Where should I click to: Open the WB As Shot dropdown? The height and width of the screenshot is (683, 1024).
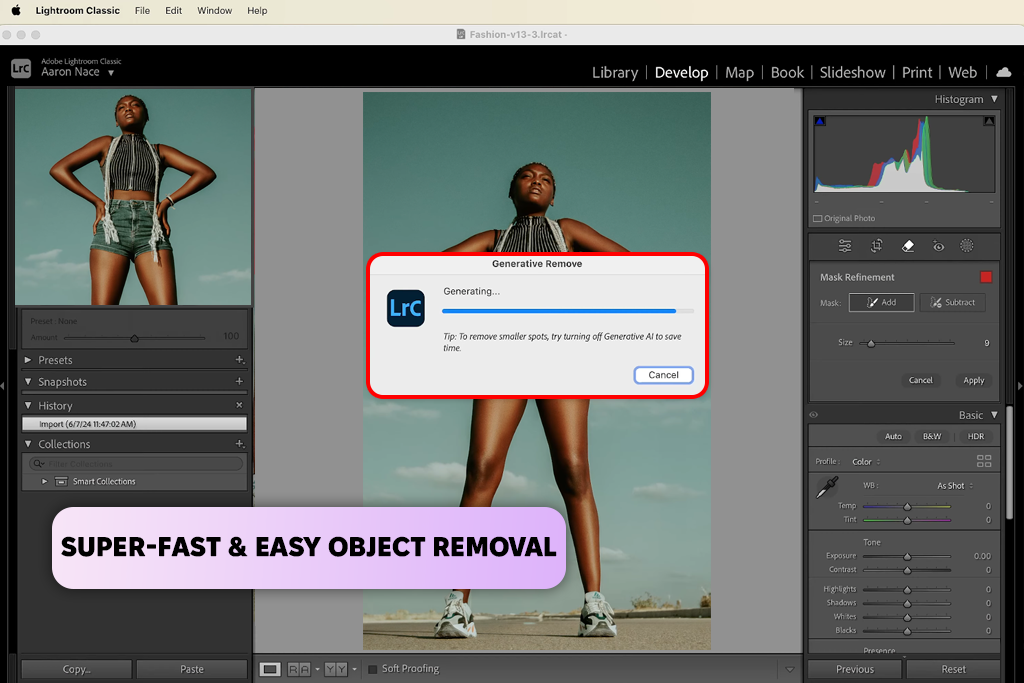(x=955, y=486)
